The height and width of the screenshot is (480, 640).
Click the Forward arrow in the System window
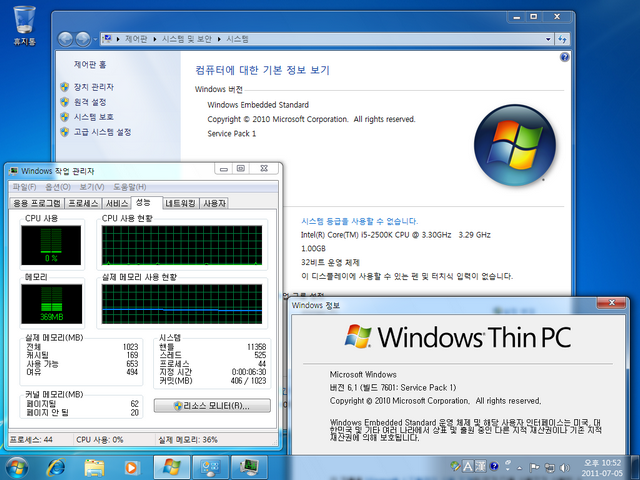pyautogui.click(x=83, y=39)
